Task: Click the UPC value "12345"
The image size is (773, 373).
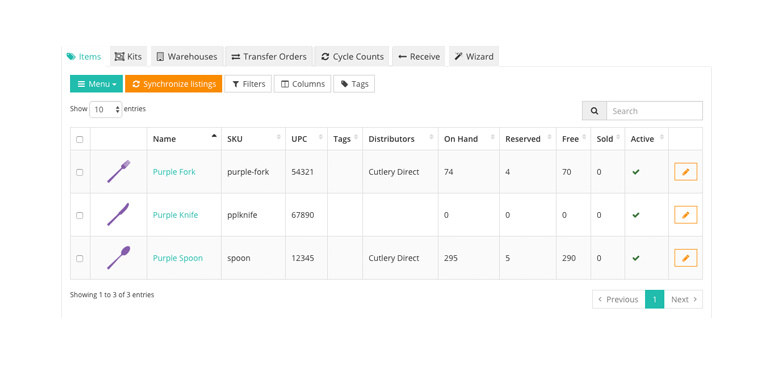Action: pyautogui.click(x=302, y=258)
